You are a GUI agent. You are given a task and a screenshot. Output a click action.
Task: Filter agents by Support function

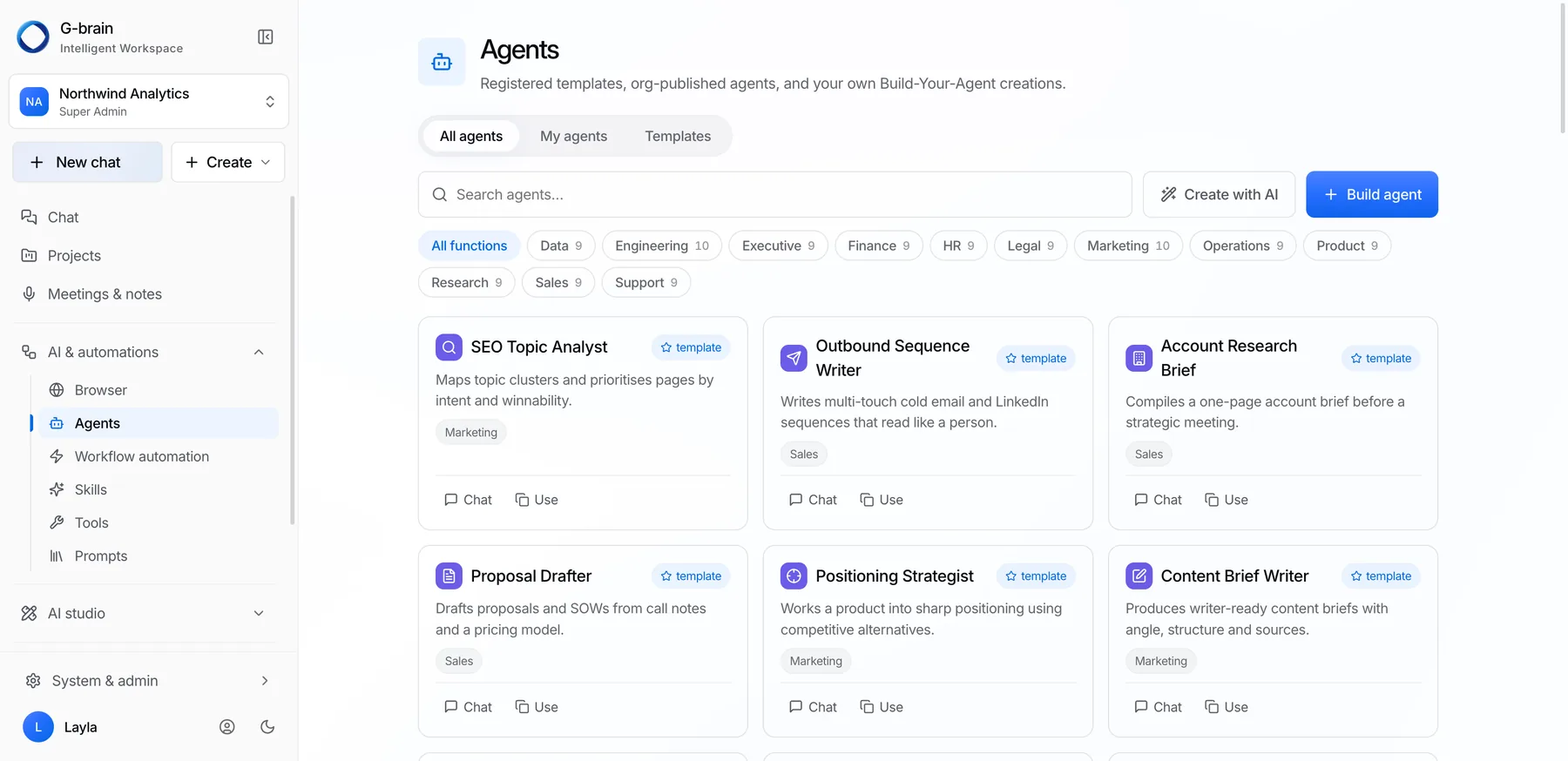(x=646, y=282)
